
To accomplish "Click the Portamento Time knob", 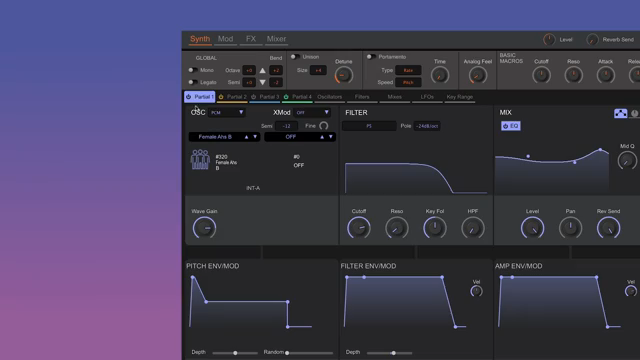I will 440,75.
